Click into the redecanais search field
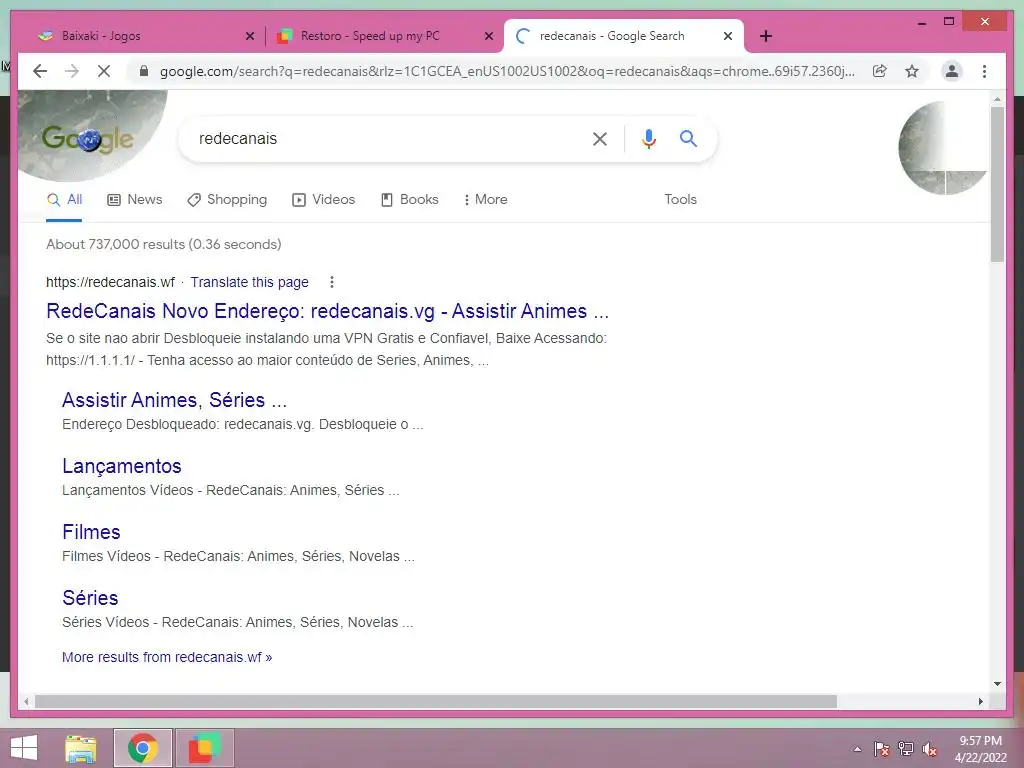 click(x=385, y=138)
